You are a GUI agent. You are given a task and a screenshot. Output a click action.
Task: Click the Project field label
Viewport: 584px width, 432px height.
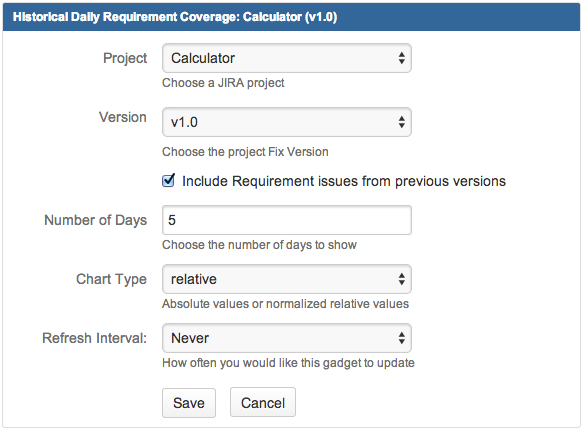coord(125,58)
